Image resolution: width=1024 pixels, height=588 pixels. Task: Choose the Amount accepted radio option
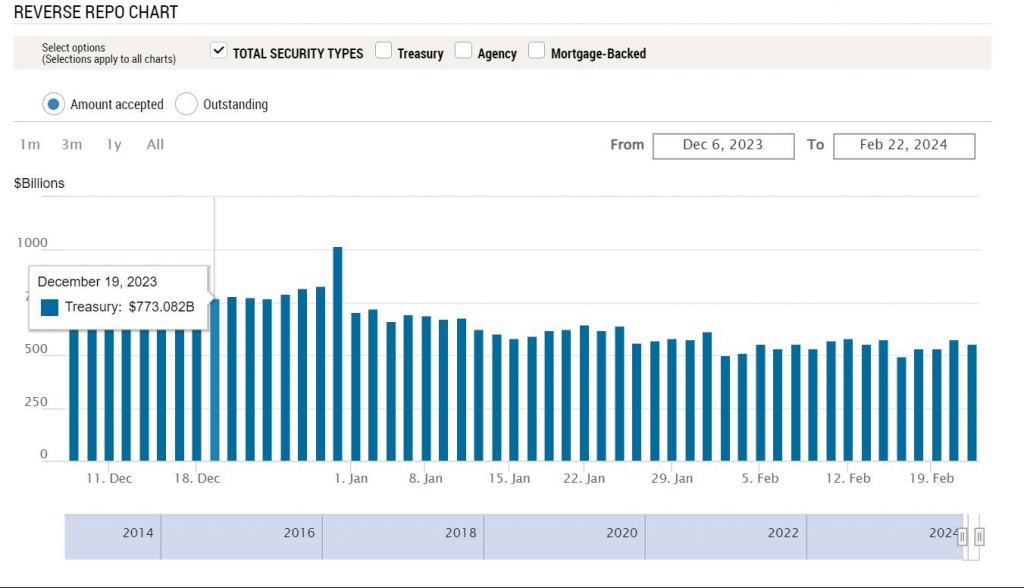(x=54, y=104)
